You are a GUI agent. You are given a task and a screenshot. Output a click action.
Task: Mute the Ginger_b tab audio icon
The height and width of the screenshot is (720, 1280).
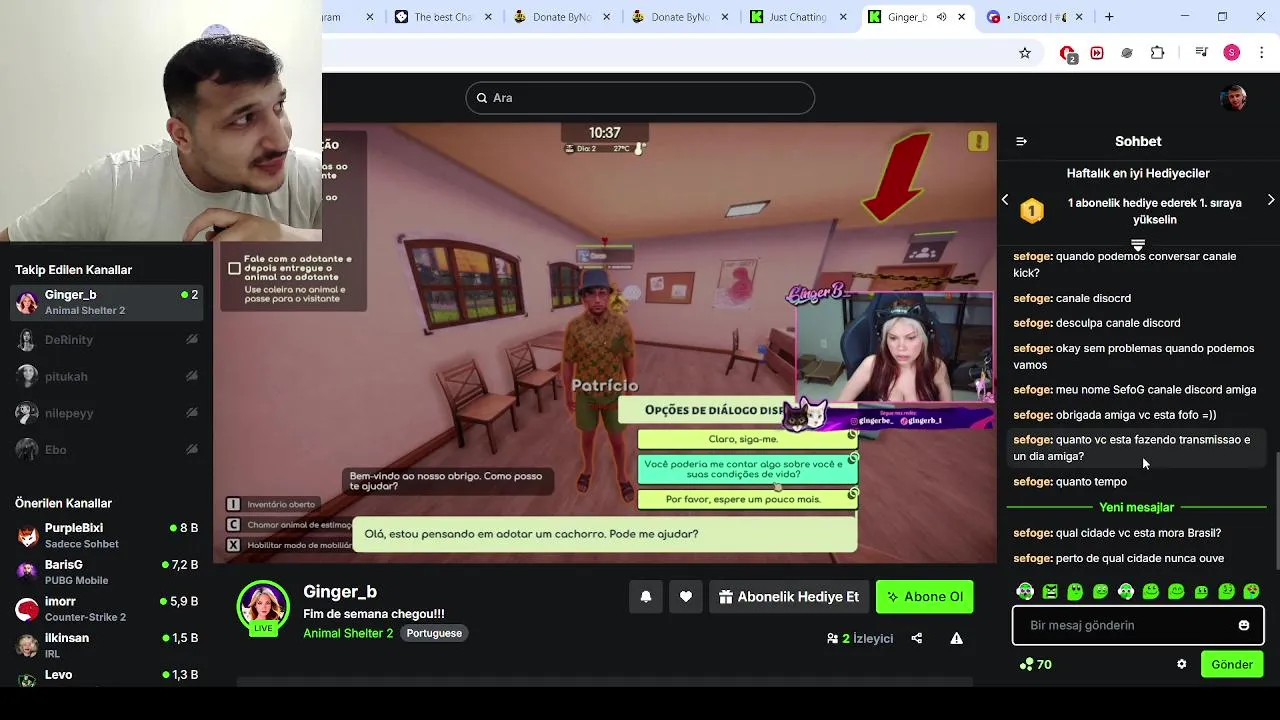(941, 17)
